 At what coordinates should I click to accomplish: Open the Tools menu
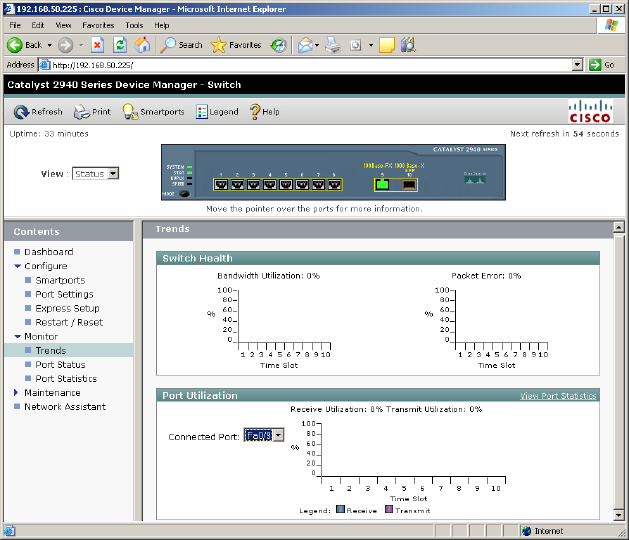click(x=134, y=25)
